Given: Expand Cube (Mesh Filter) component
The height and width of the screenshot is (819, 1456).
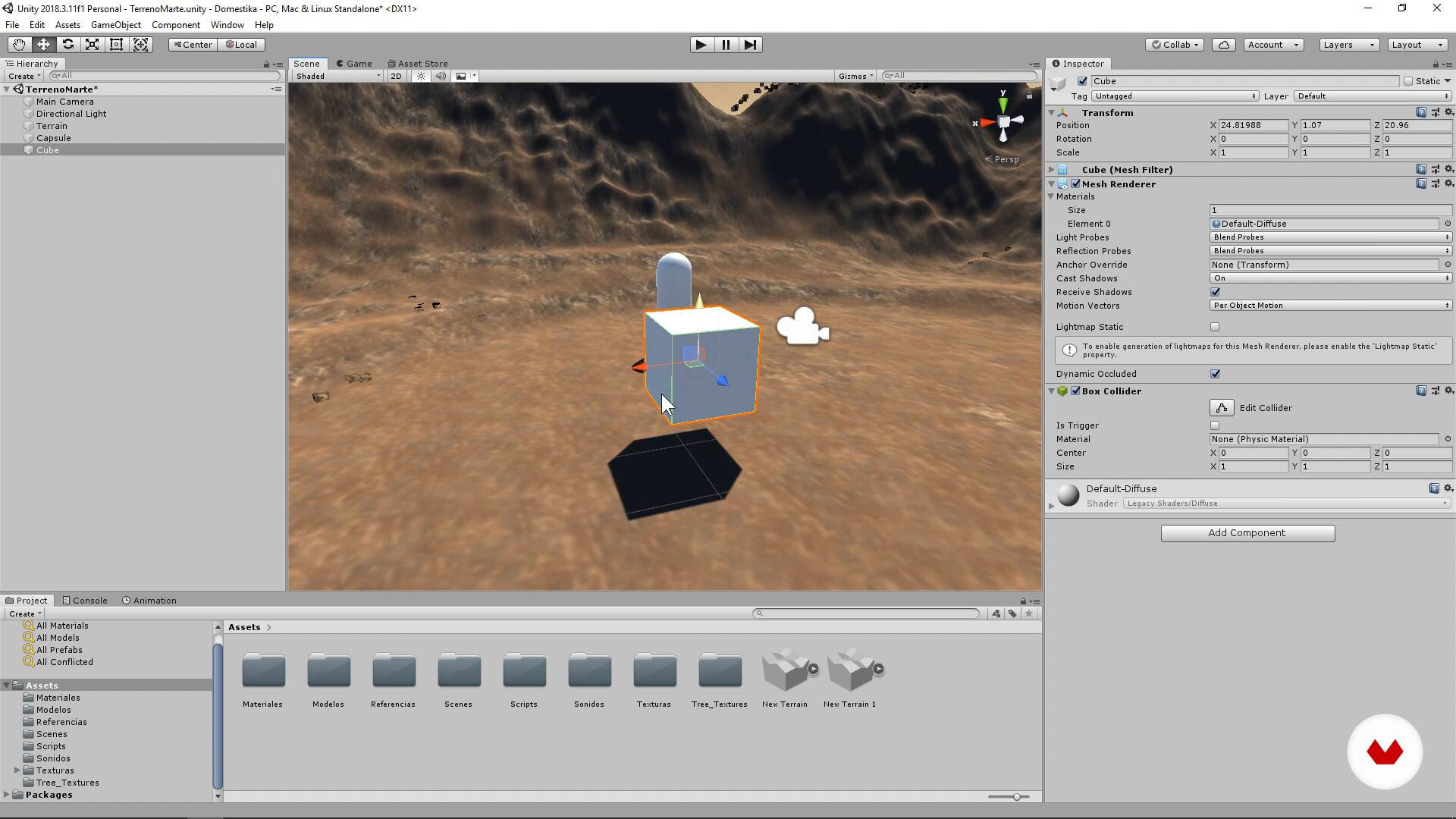Looking at the screenshot, I should click(1051, 170).
